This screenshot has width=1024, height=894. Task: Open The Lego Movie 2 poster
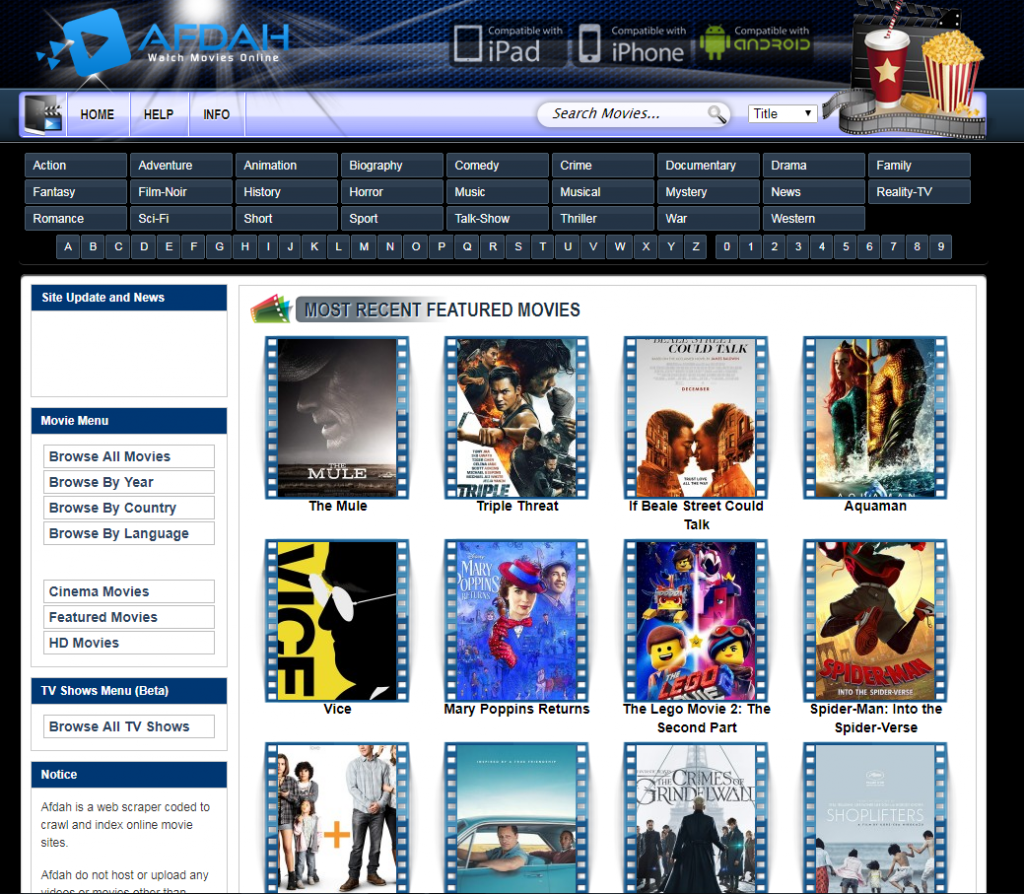[696, 620]
